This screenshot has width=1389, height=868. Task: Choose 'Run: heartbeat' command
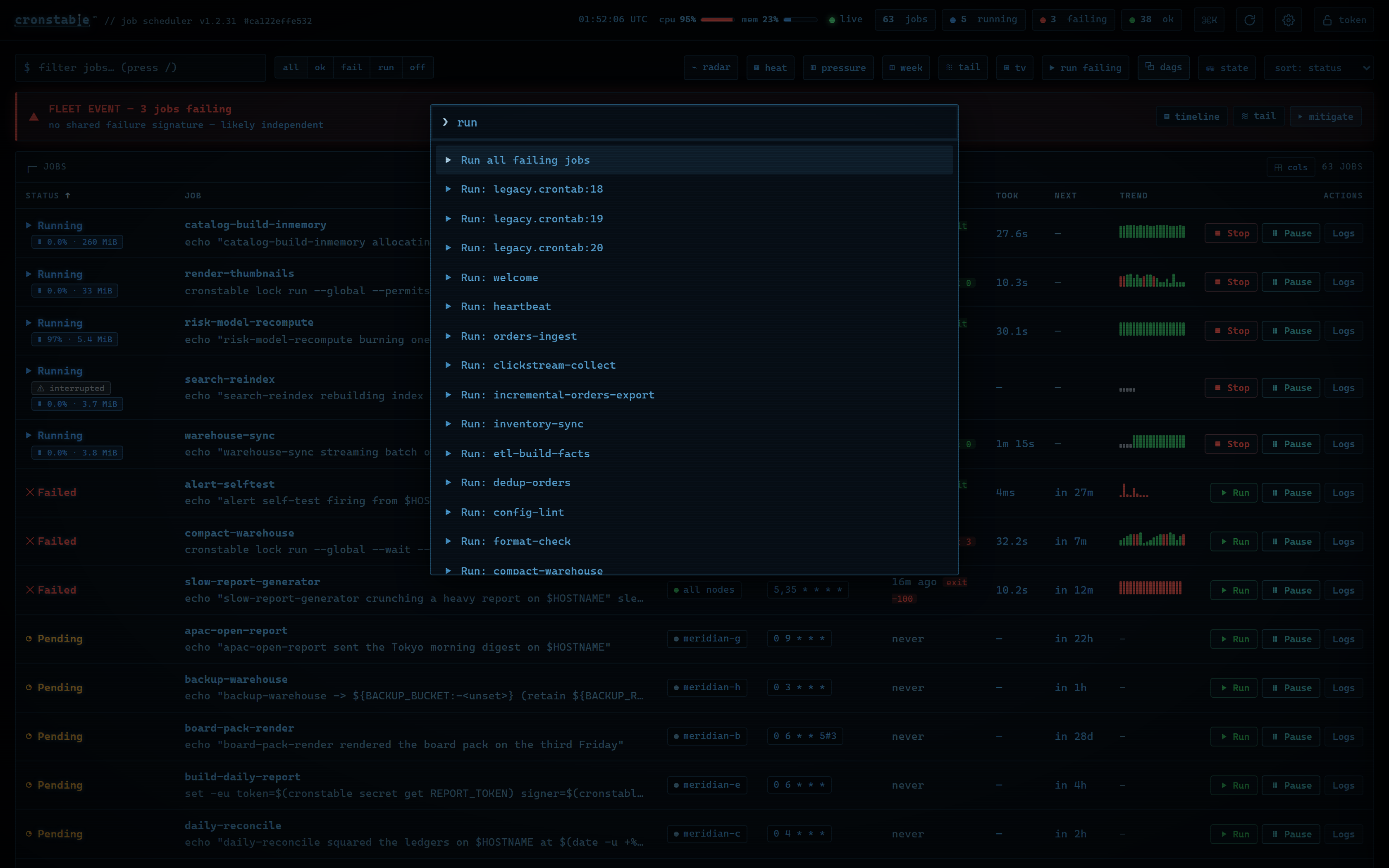(x=694, y=307)
